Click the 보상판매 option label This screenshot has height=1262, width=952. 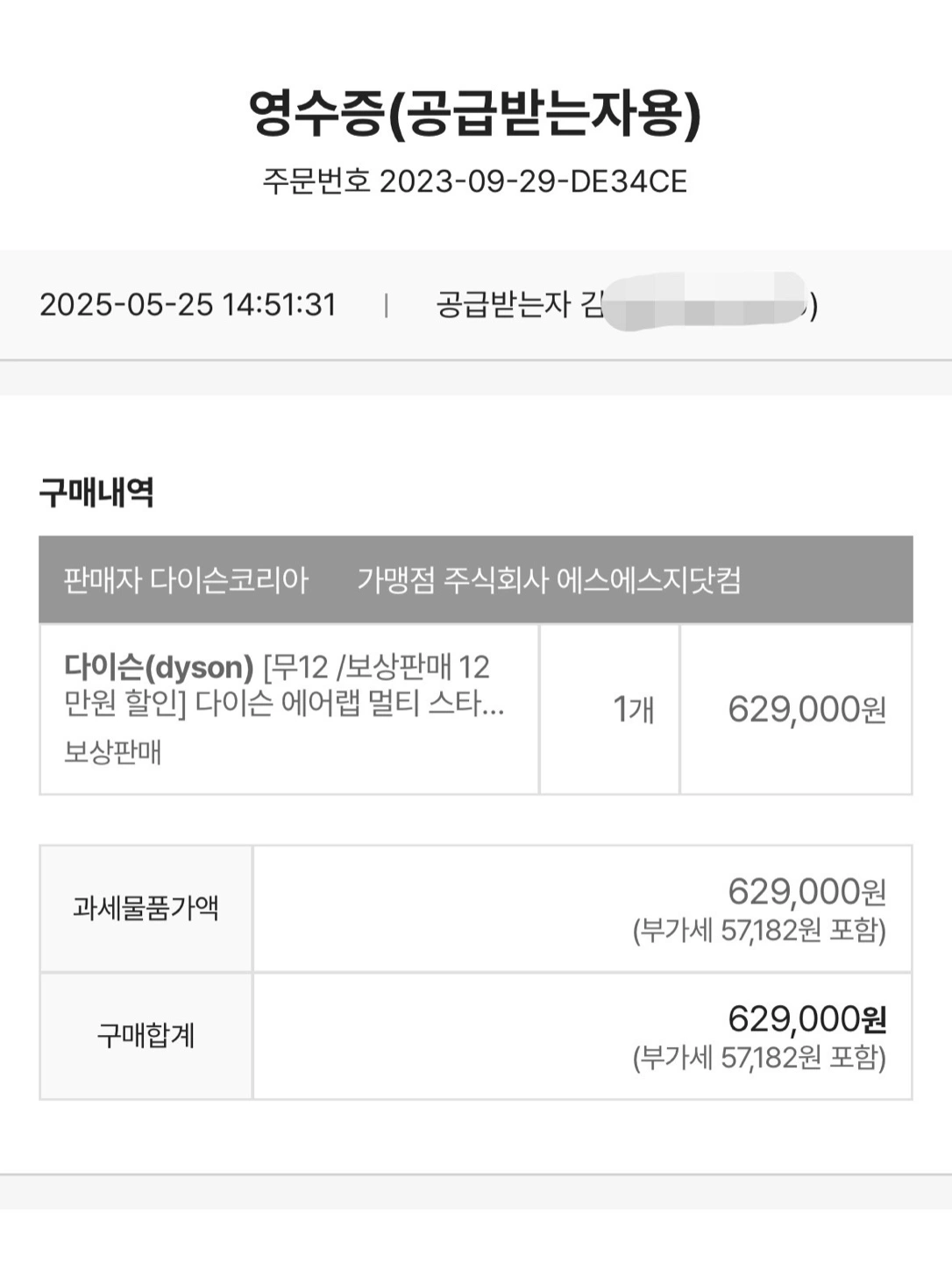pyautogui.click(x=112, y=752)
